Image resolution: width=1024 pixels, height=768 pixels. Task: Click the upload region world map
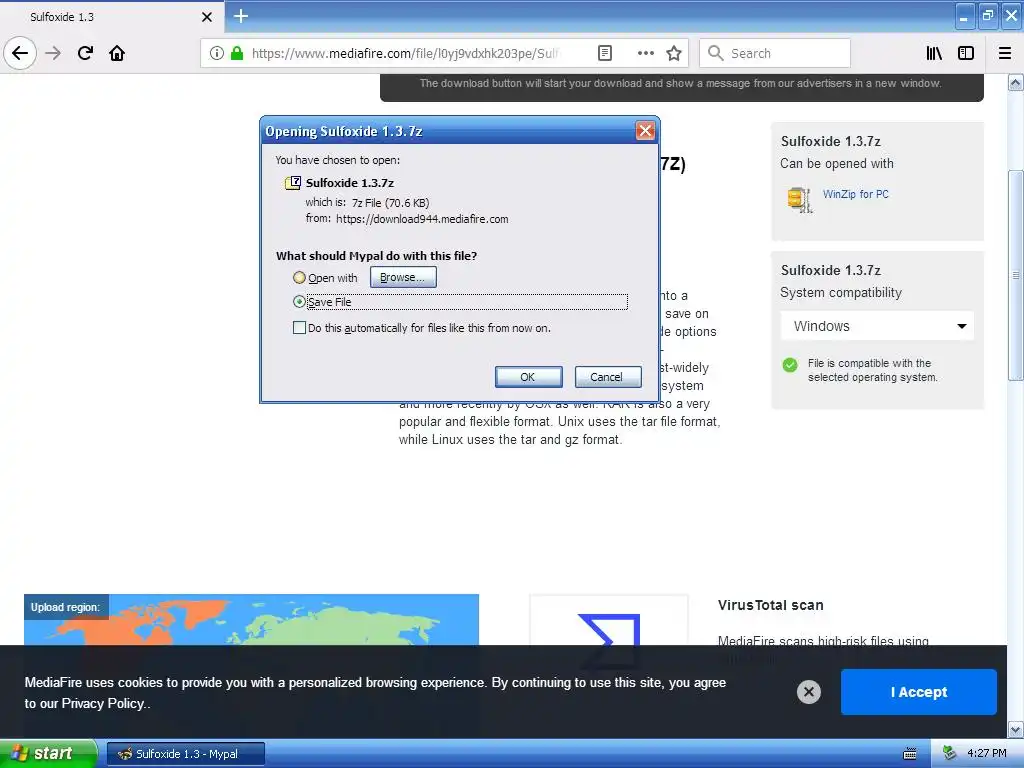(251, 620)
